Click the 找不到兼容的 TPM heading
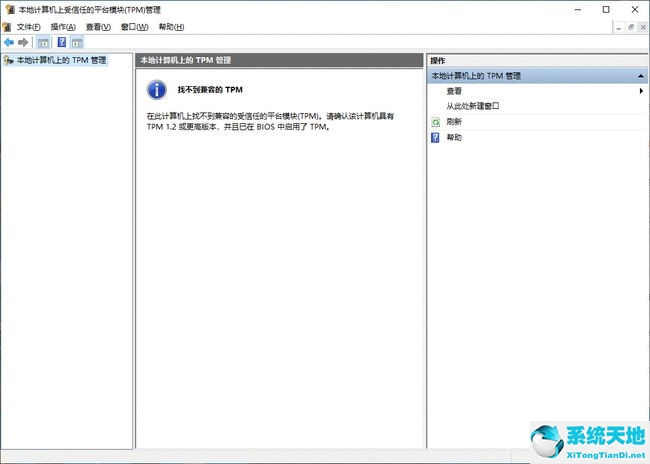 pos(210,90)
